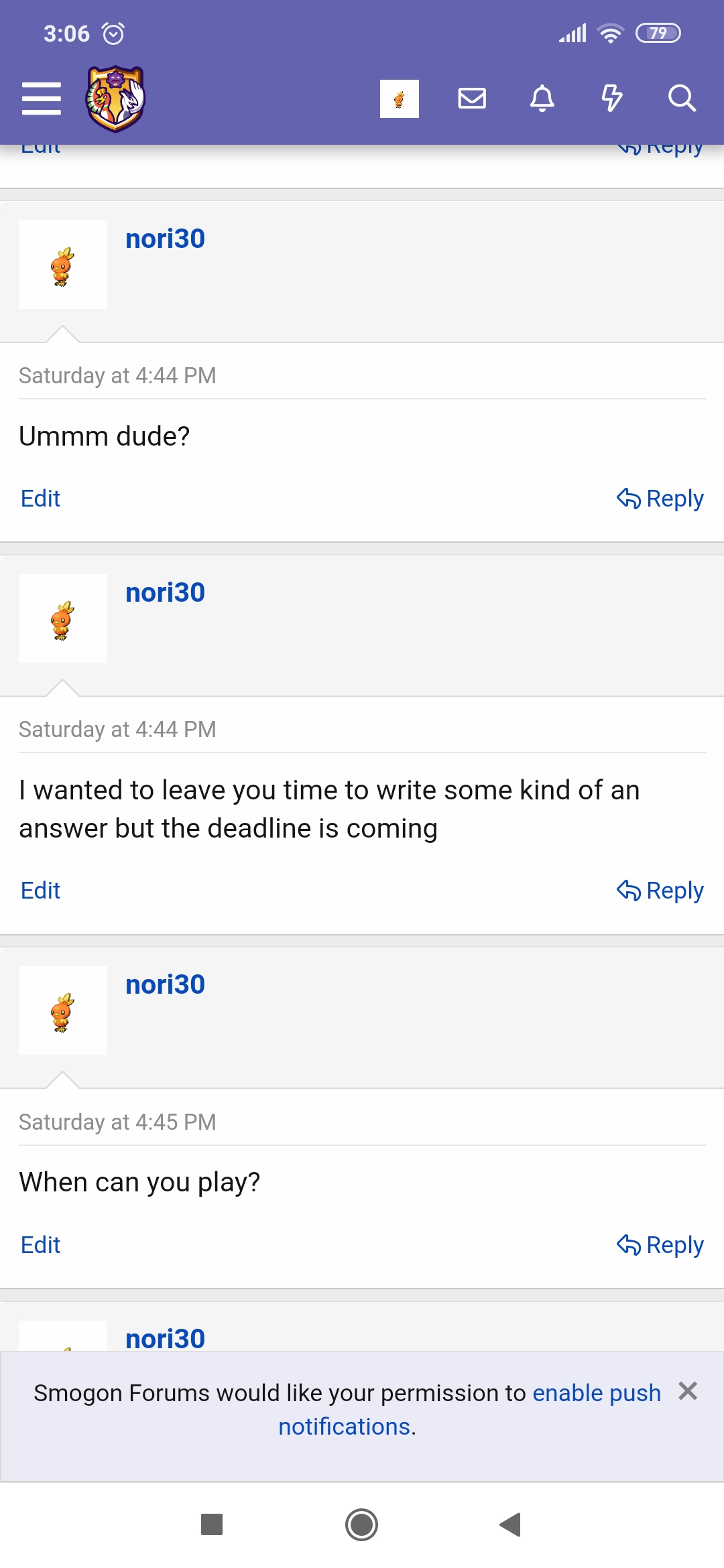Open the conversations envelope inbox

[x=472, y=99]
